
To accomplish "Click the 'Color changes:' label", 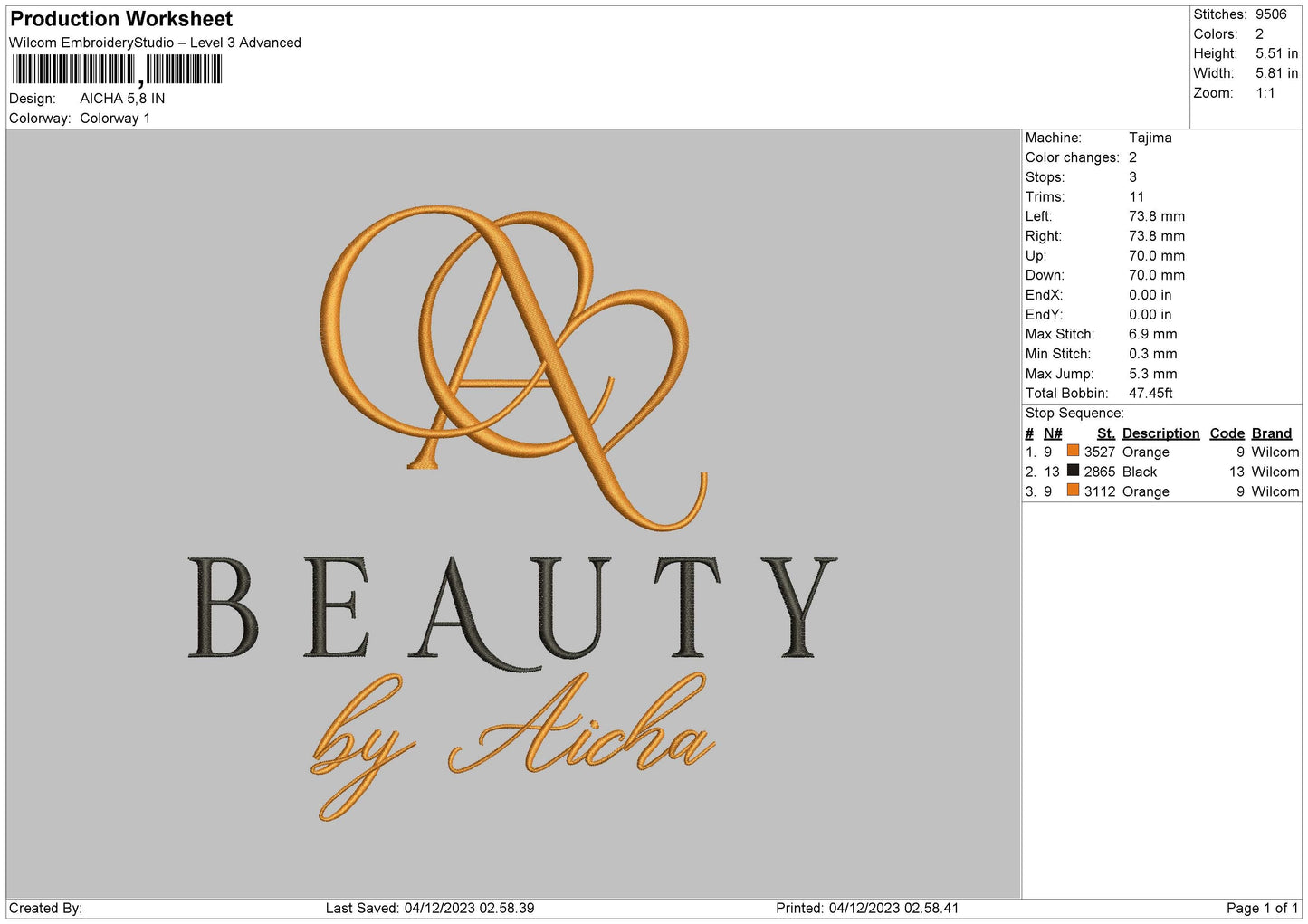I will coord(1072,157).
